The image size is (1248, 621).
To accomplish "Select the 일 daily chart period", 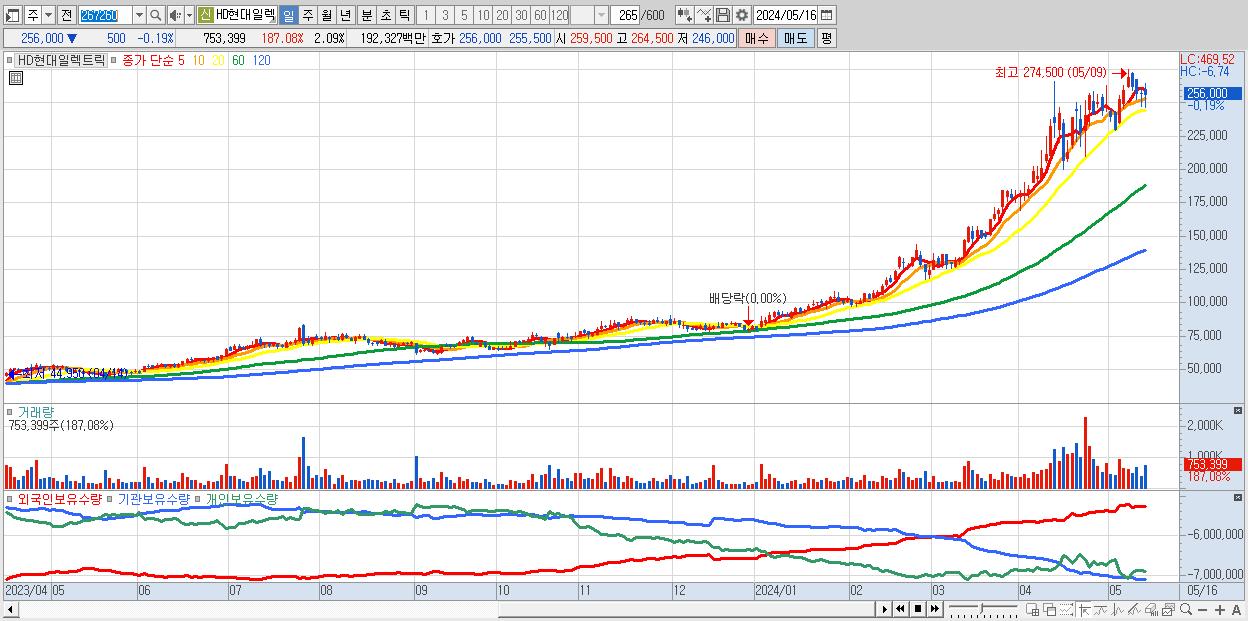I will 288,15.
